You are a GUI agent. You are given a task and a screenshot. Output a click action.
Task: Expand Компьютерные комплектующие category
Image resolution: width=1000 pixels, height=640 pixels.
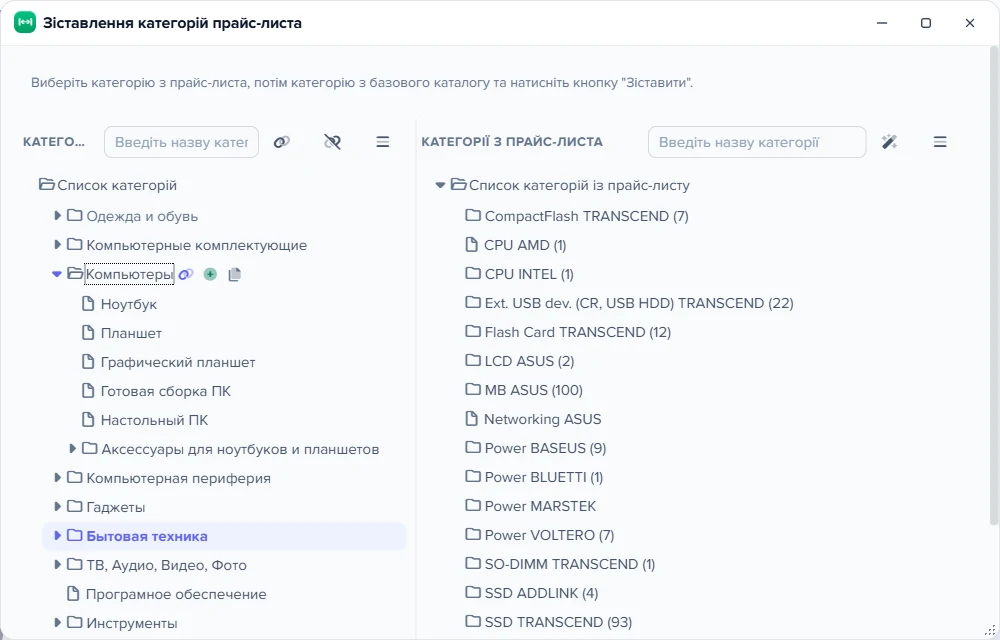pos(57,245)
